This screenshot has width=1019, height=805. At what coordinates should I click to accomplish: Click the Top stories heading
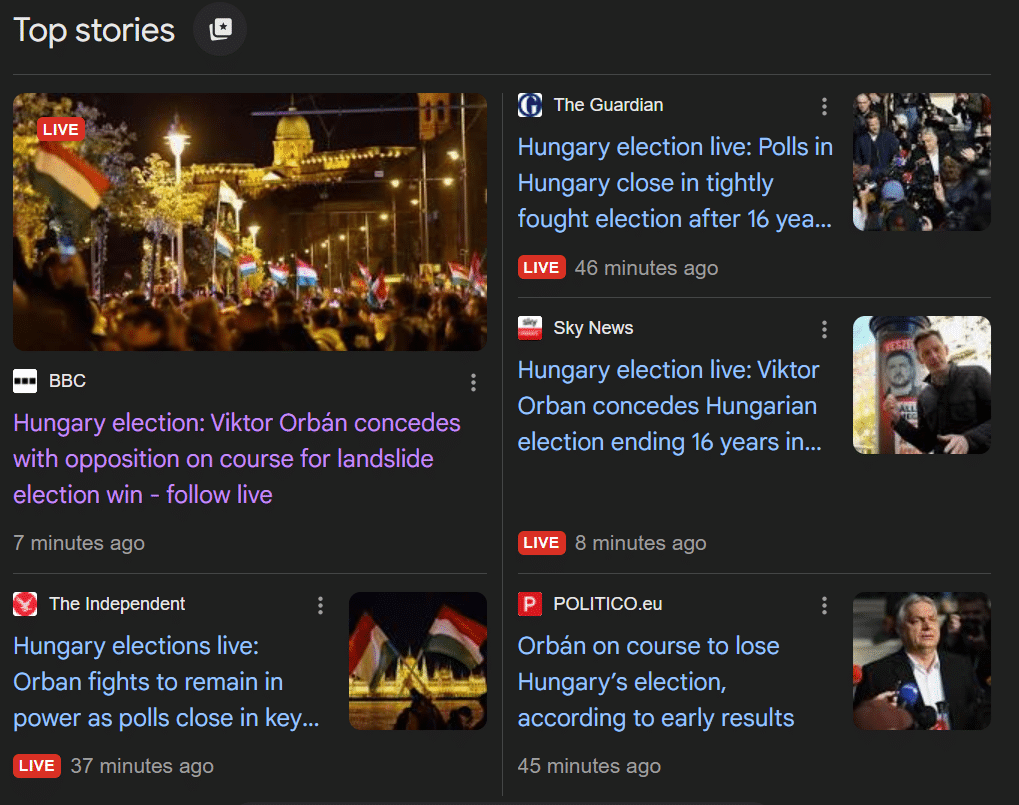click(93, 30)
